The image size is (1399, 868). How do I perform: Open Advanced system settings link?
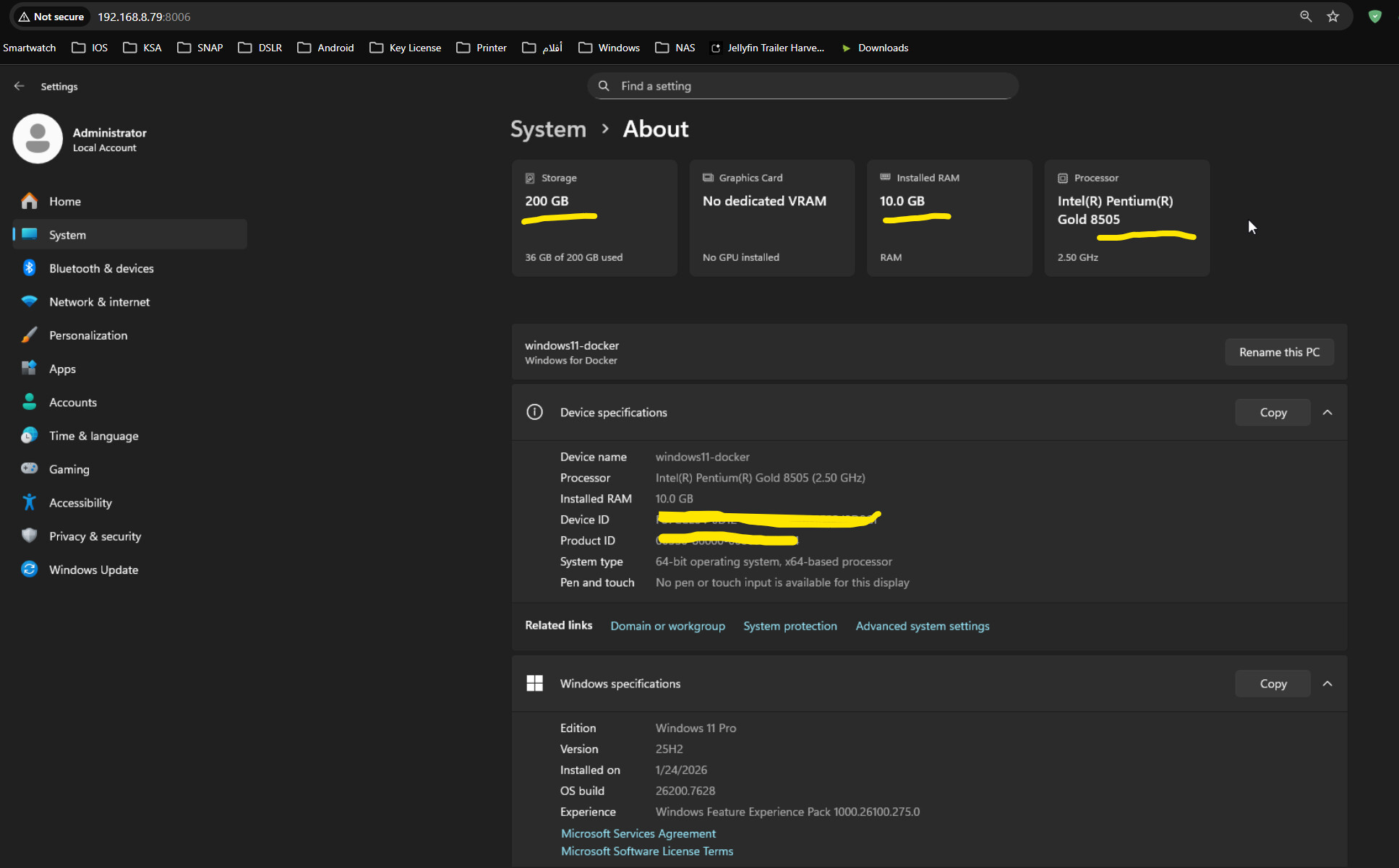click(922, 626)
